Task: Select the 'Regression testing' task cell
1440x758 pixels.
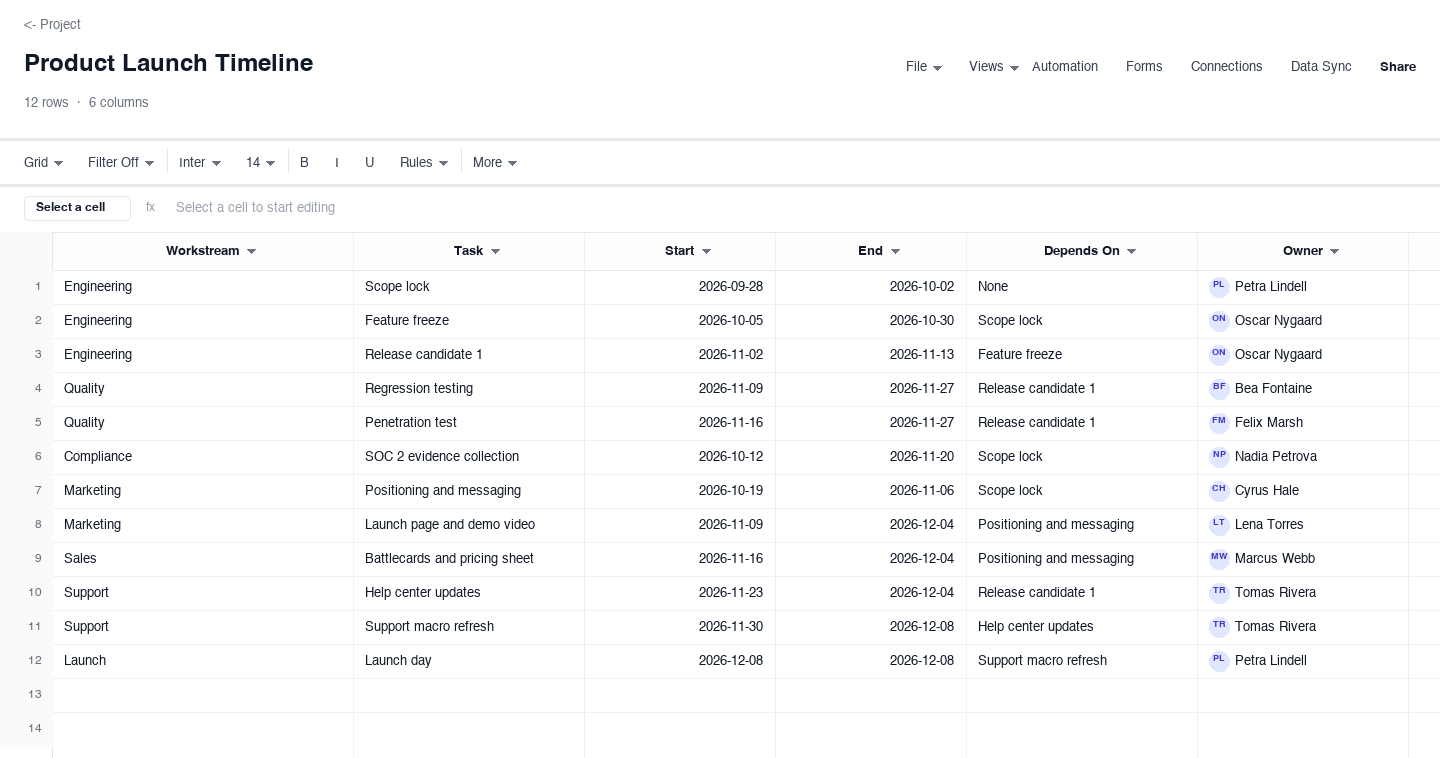Action: pyautogui.click(x=469, y=389)
